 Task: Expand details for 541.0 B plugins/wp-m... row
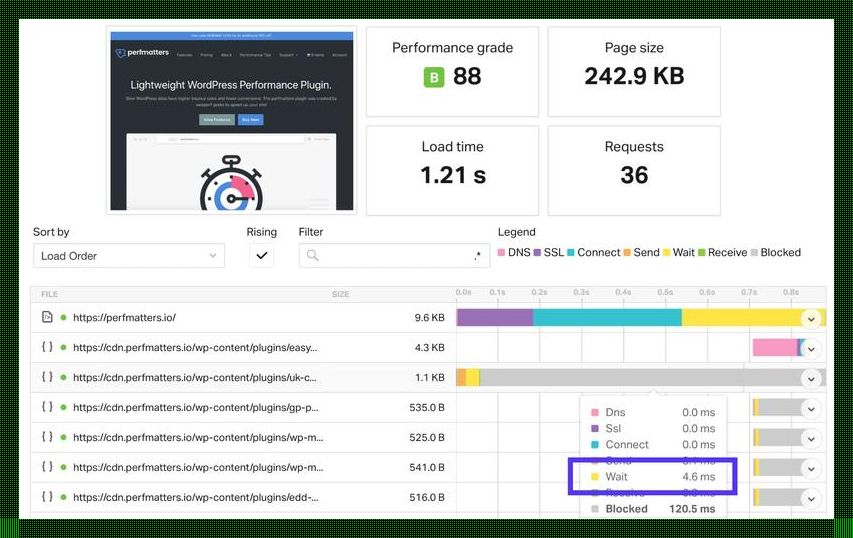click(811, 468)
